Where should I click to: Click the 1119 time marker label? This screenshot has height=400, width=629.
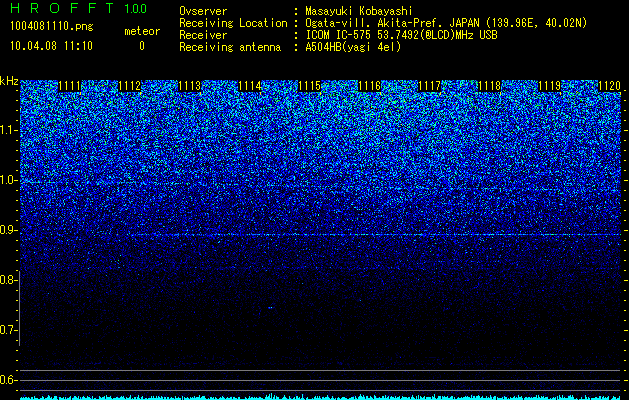pyautogui.click(x=549, y=86)
